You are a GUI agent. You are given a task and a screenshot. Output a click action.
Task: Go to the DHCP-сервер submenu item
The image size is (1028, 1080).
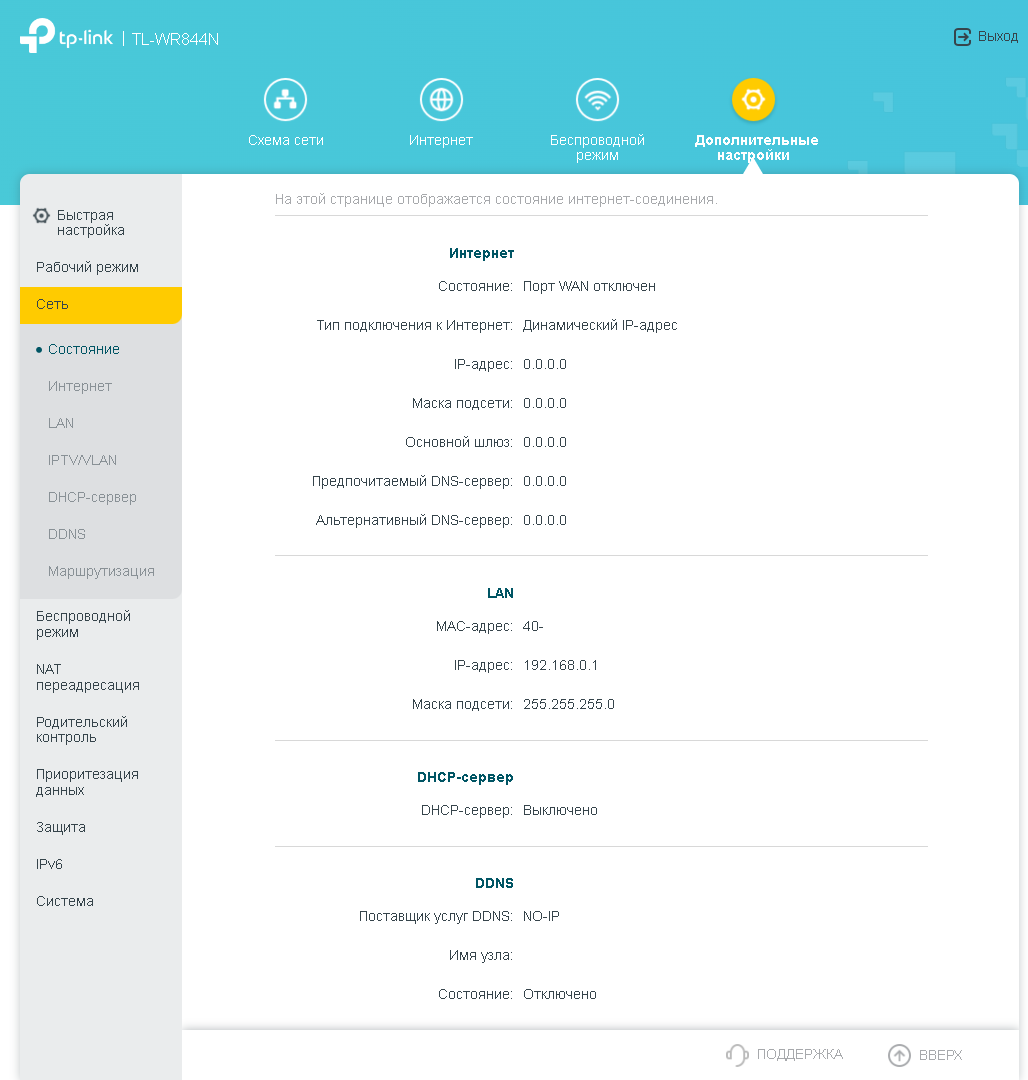pos(92,497)
